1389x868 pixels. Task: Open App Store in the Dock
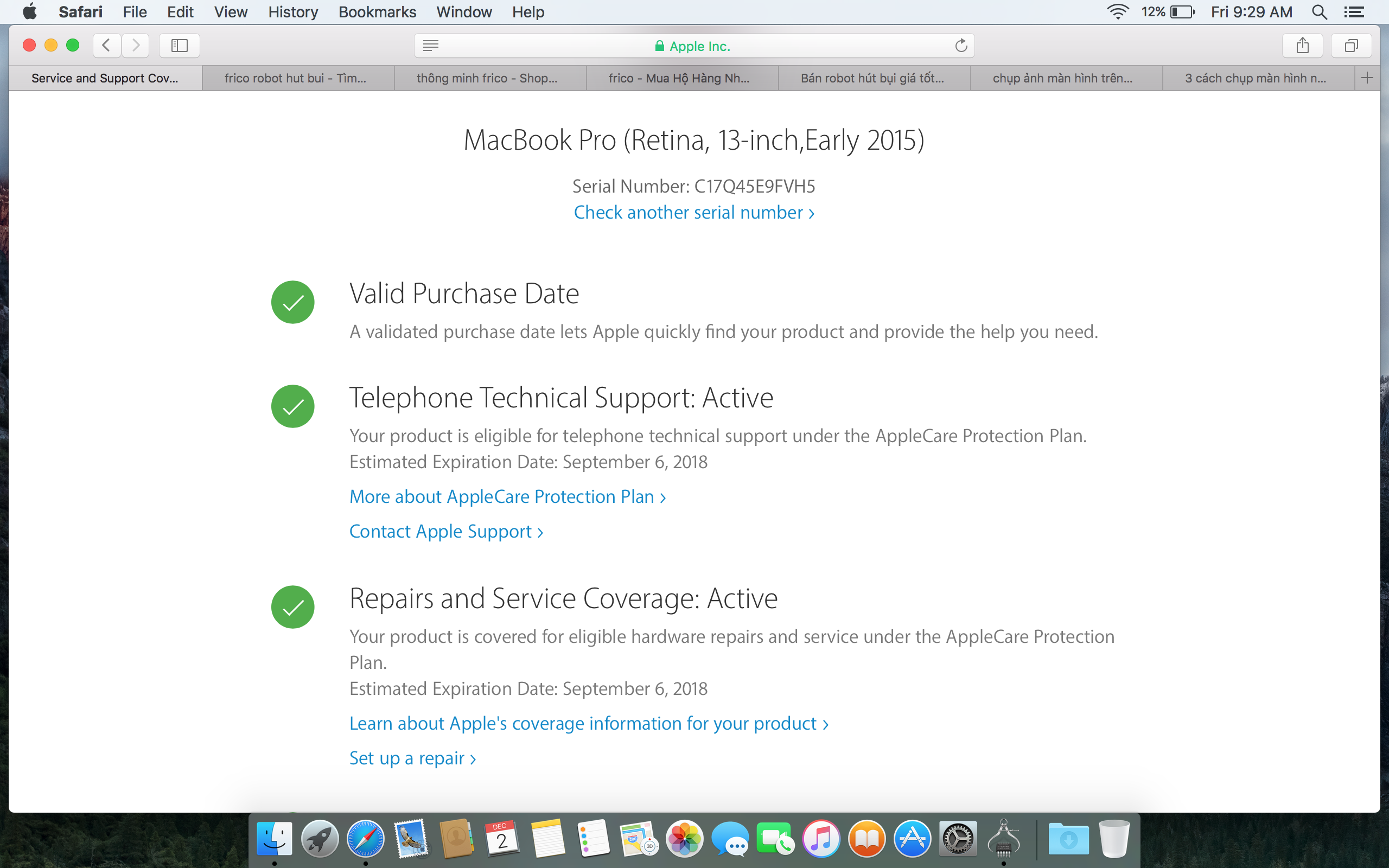point(912,839)
